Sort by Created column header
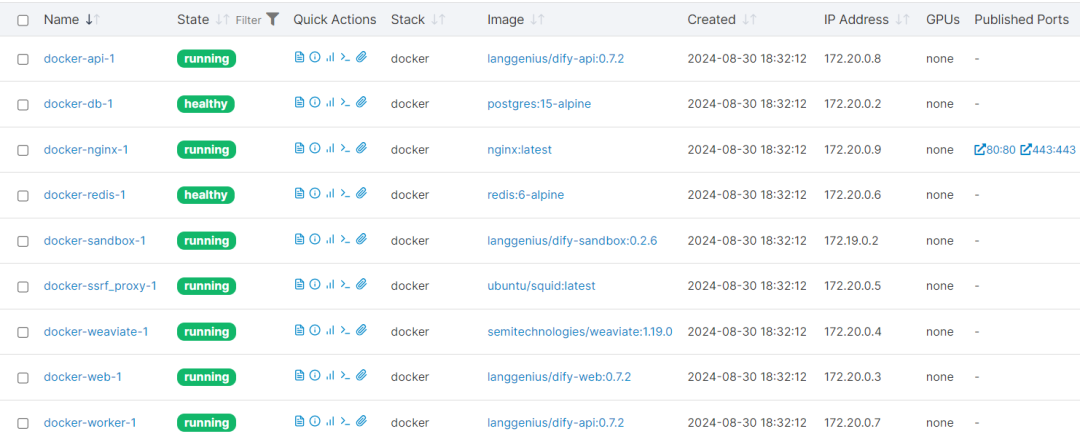Viewport: 1080px width, 442px height. [x=711, y=19]
